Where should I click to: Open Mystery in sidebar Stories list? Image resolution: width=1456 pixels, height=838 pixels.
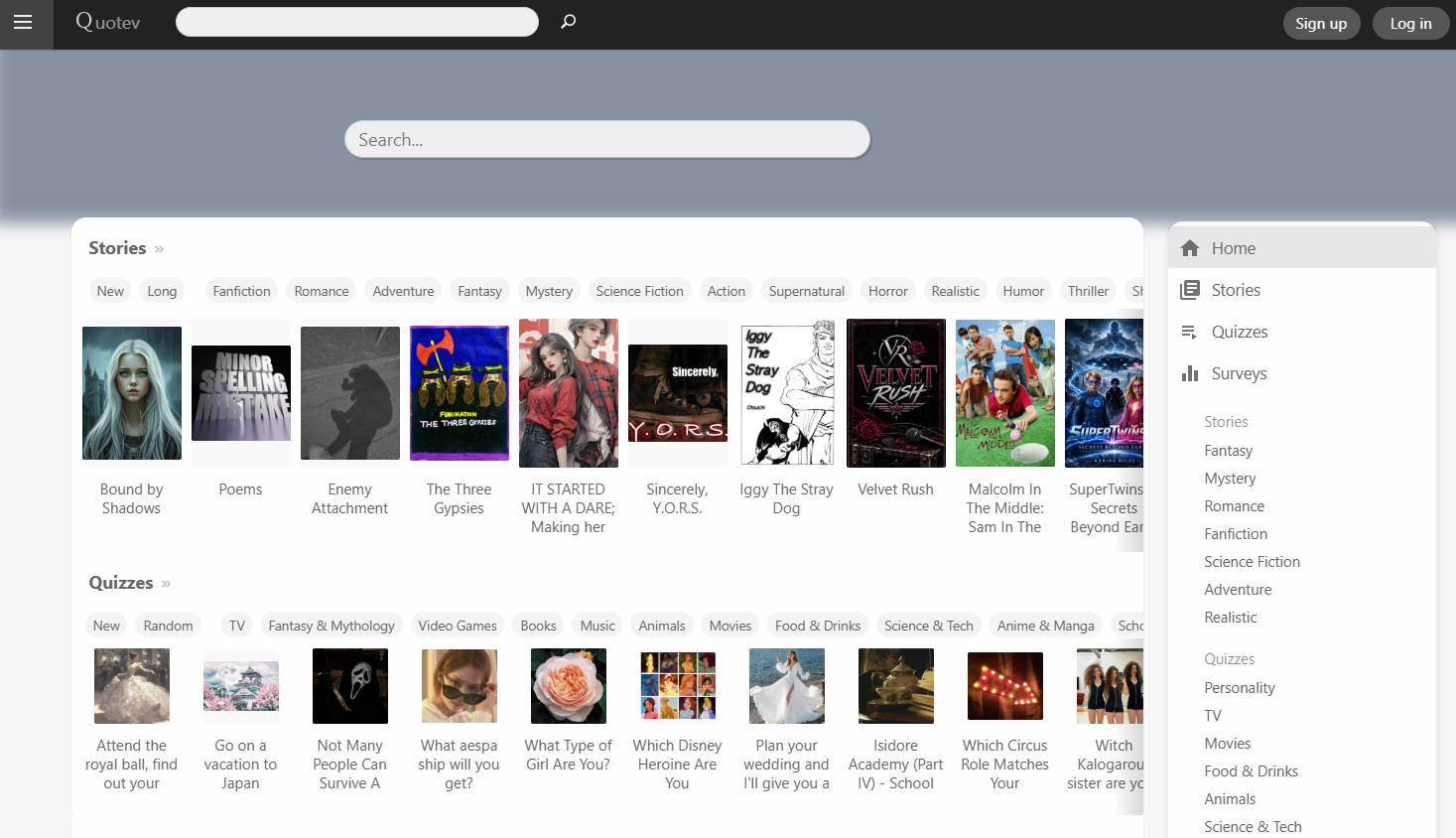[1230, 479]
